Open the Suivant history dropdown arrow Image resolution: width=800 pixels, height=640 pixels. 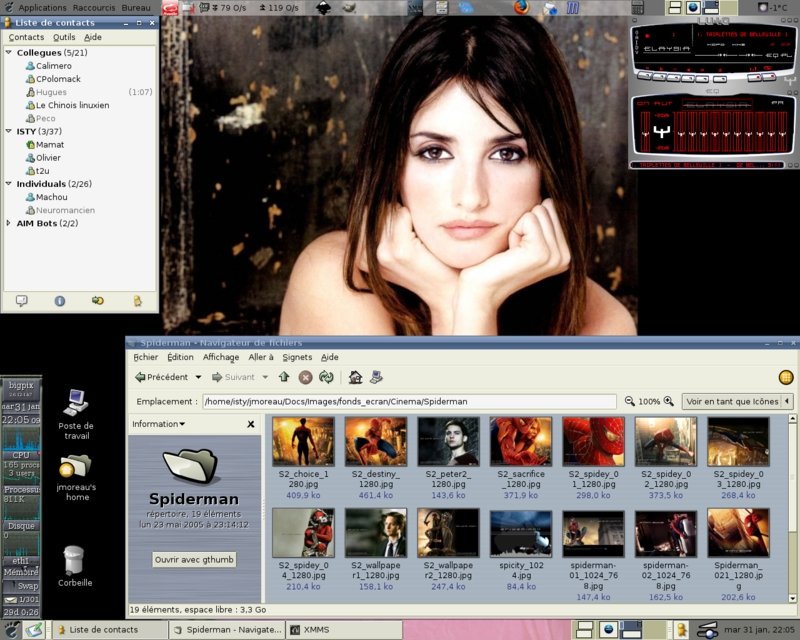[x=265, y=377]
